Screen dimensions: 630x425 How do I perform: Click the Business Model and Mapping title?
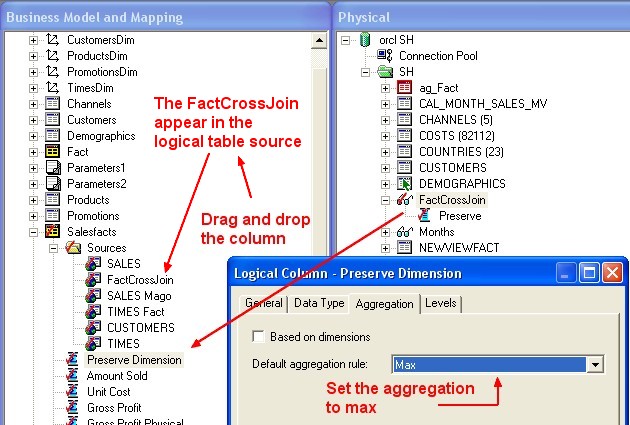coord(94,17)
